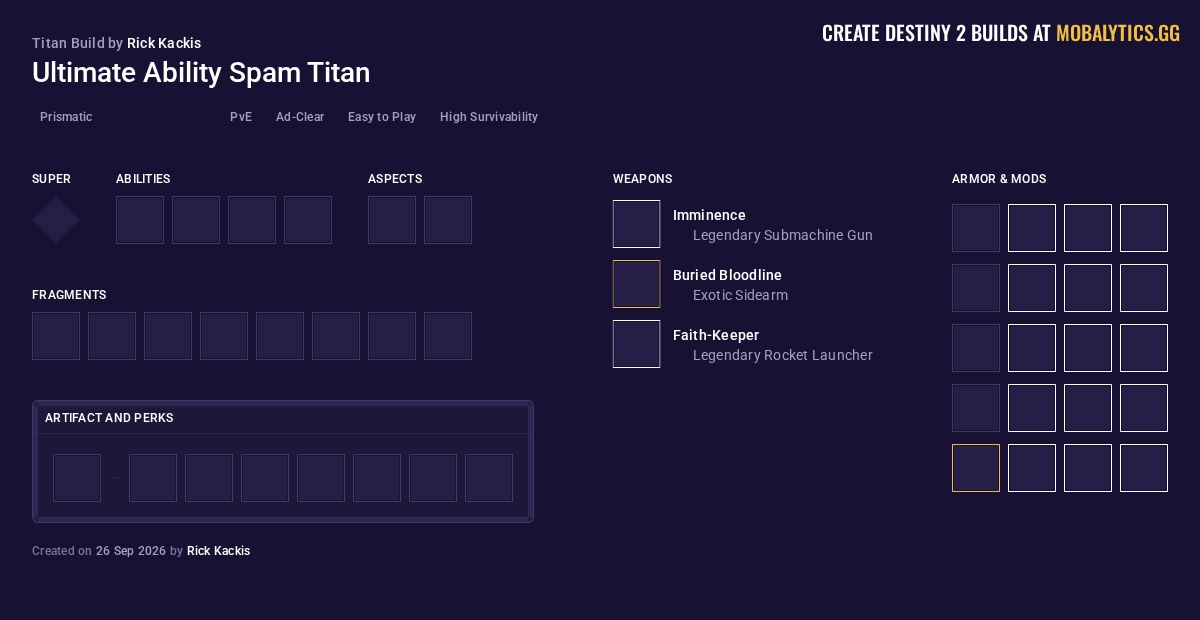Select the Buried Bloodline sidearm icon
Image resolution: width=1200 pixels, height=620 pixels.
(x=637, y=284)
